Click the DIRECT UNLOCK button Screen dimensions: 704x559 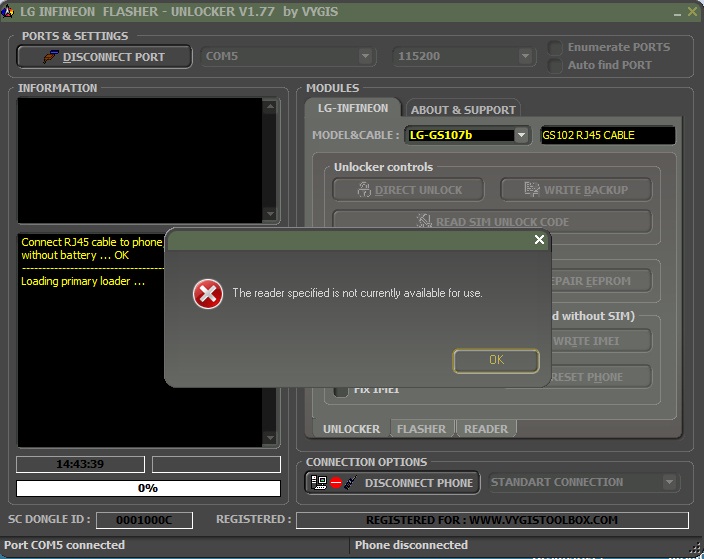click(x=408, y=190)
